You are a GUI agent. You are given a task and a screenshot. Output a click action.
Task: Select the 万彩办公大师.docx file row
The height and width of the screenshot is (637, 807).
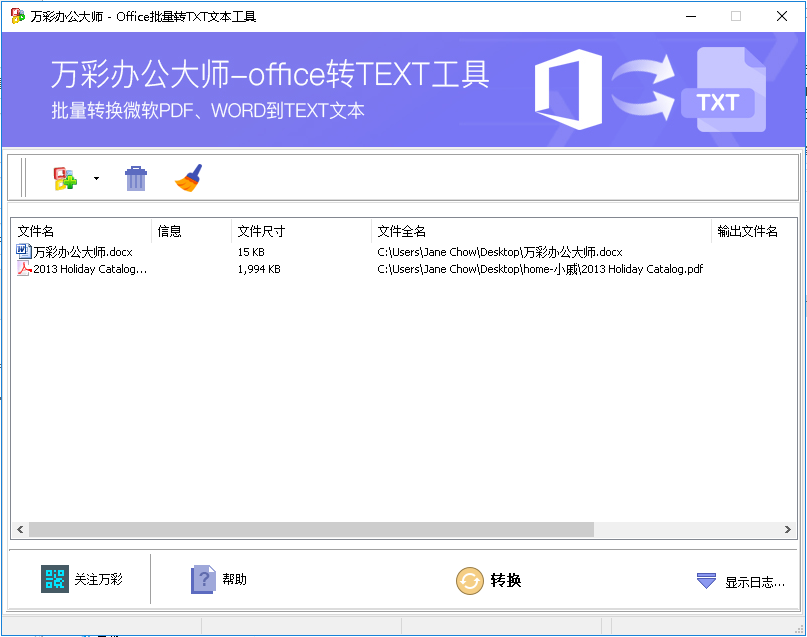(404, 252)
